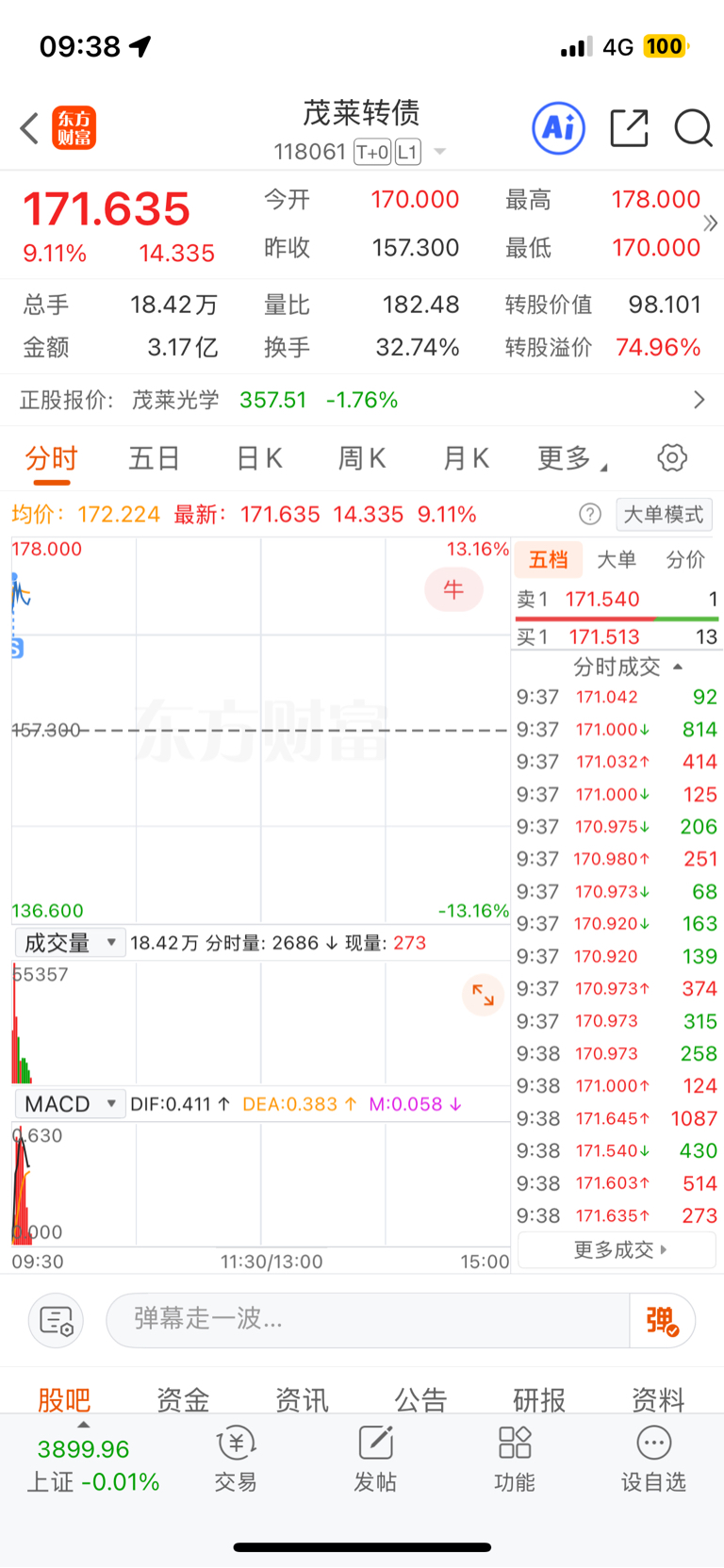This screenshot has width=724, height=1568.
Task: Tap the 最高 178.000 value
Action: (656, 200)
